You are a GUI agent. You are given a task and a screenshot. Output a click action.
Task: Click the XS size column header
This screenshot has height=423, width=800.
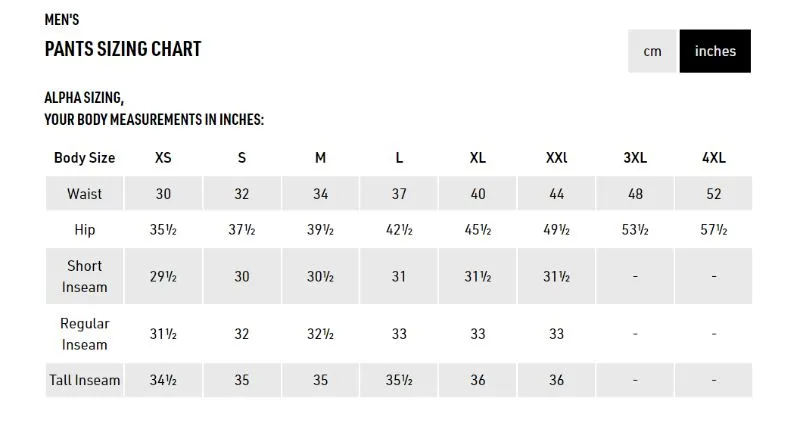[x=163, y=158]
